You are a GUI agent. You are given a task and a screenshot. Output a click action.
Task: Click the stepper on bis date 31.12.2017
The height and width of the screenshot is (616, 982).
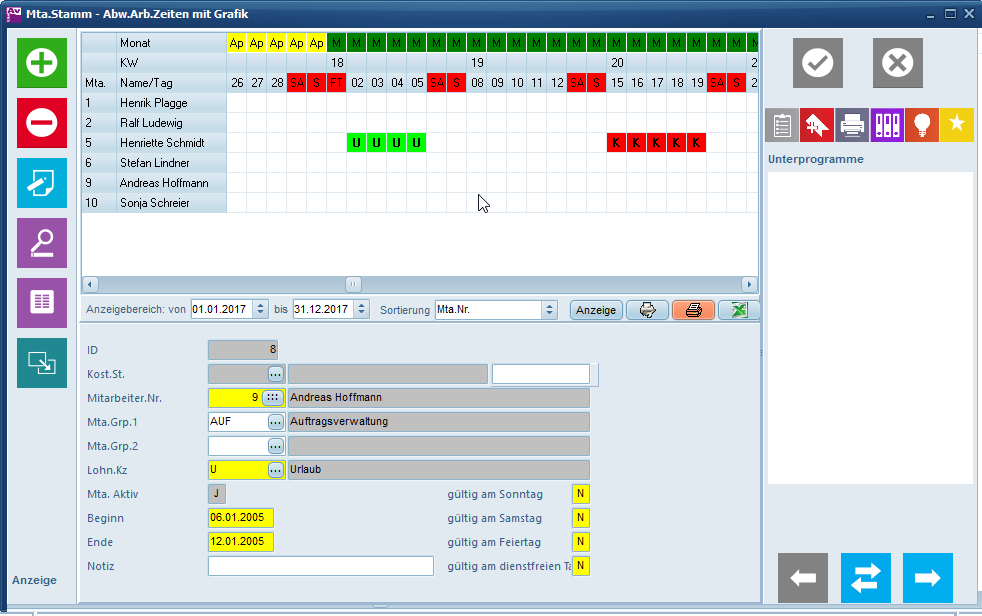[x=361, y=310]
